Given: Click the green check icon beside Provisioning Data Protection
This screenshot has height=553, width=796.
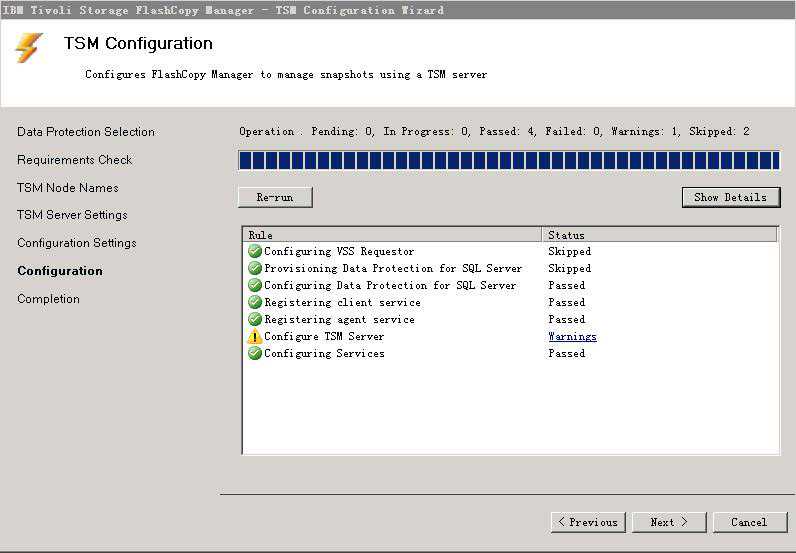Looking at the screenshot, I should point(254,269).
